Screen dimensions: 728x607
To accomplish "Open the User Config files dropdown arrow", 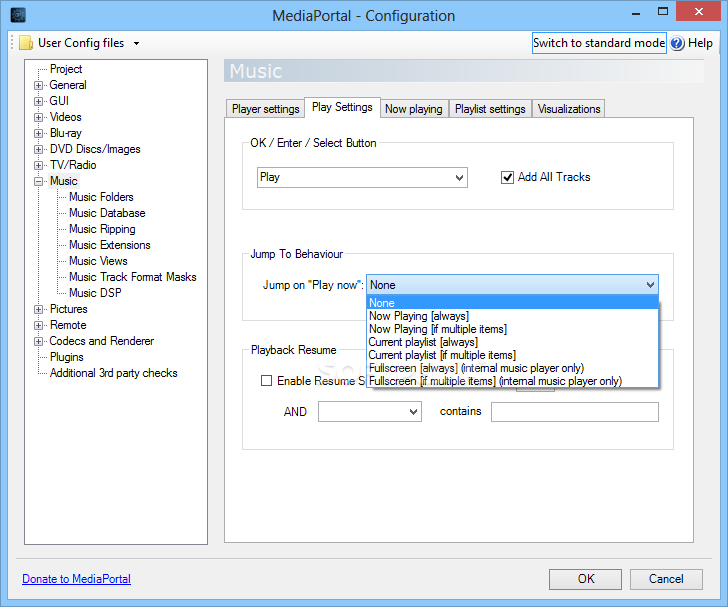I will (x=136, y=43).
